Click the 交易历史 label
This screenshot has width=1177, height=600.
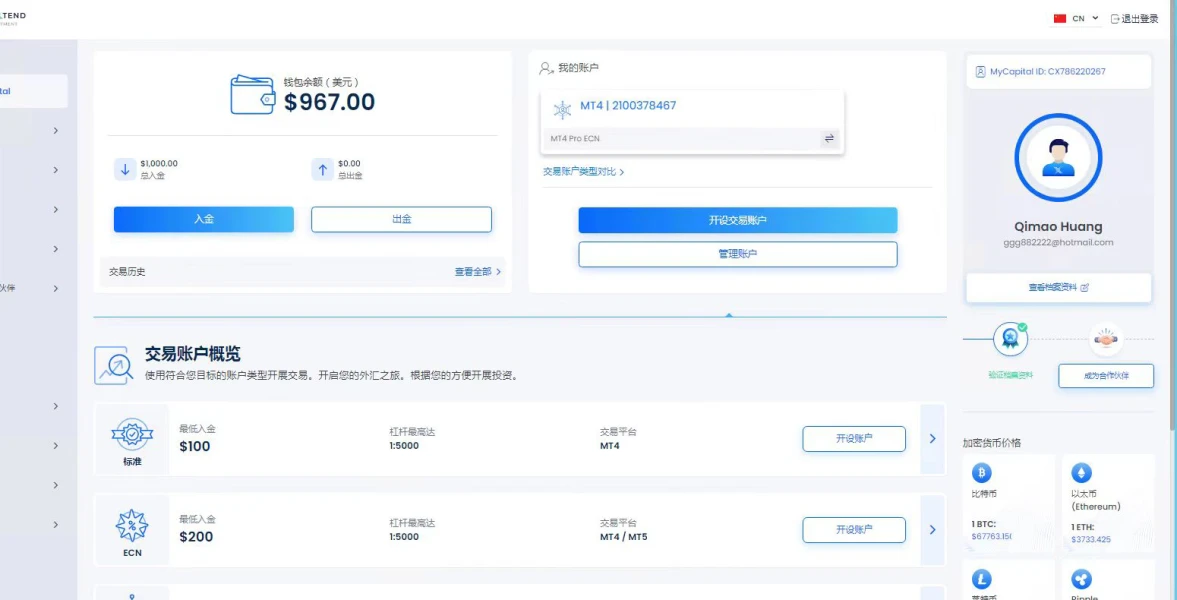(x=127, y=272)
